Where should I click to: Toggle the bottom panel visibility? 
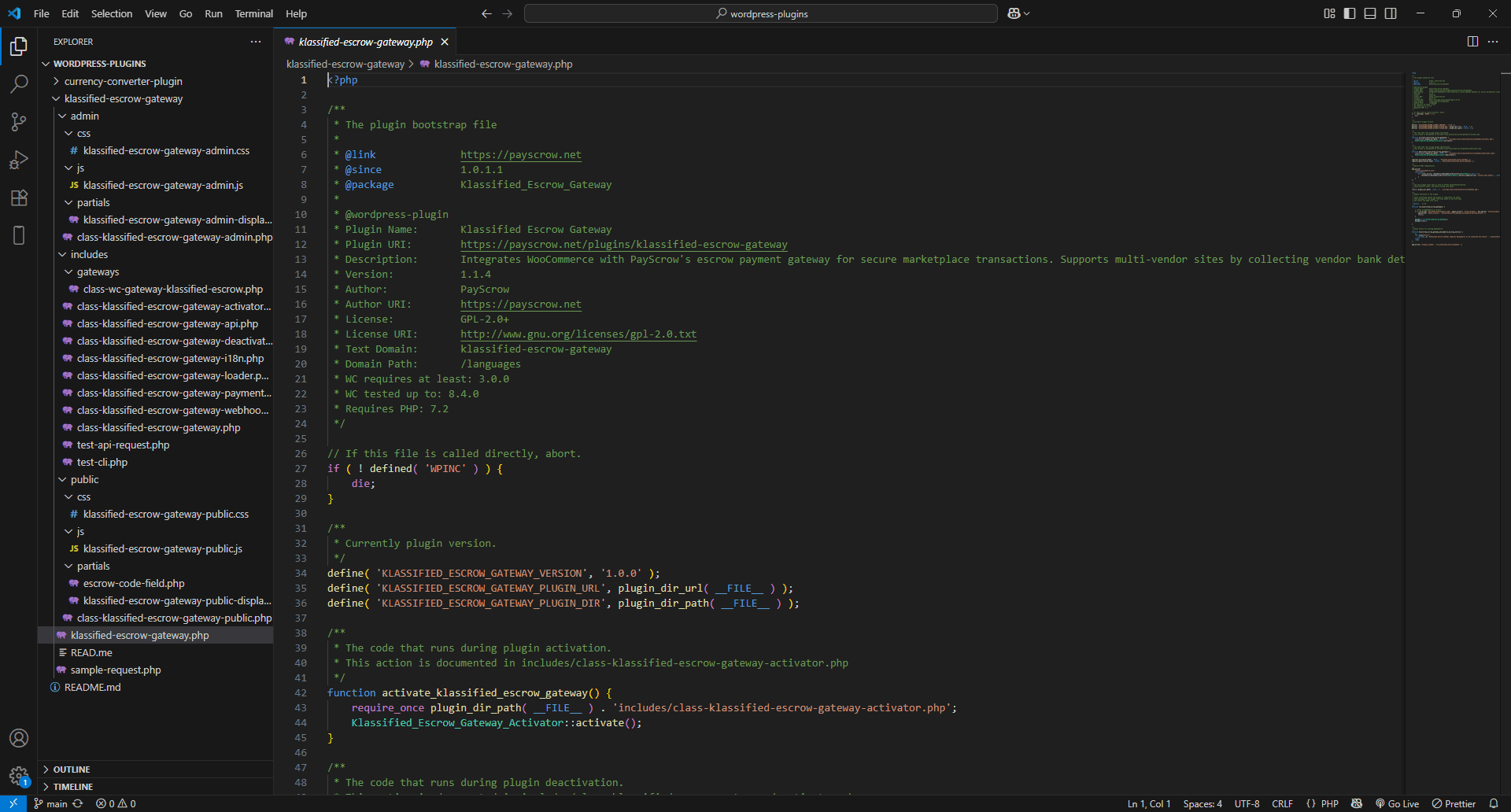click(x=1370, y=13)
